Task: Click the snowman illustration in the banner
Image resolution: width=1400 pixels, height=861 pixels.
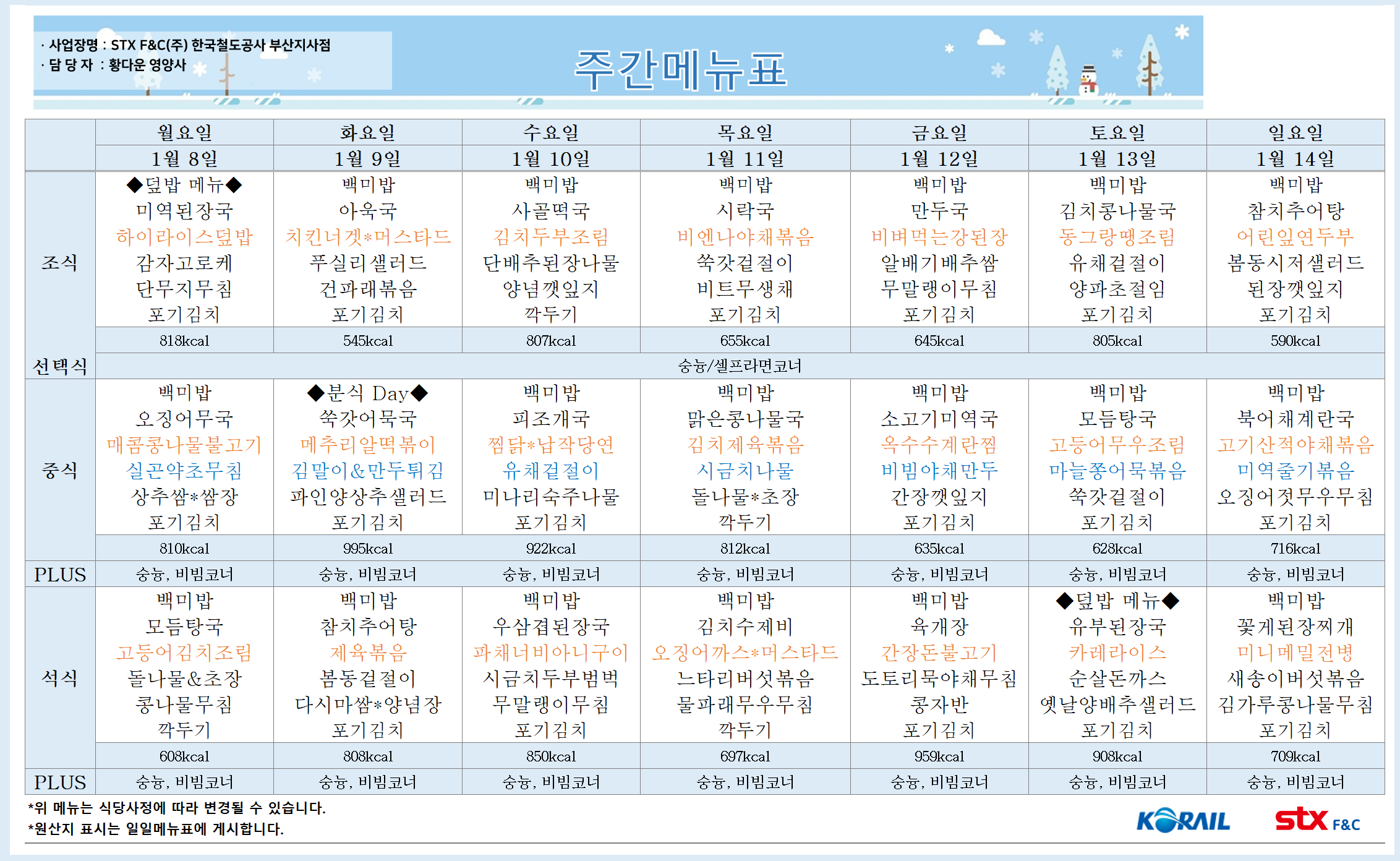Action: tap(1088, 80)
